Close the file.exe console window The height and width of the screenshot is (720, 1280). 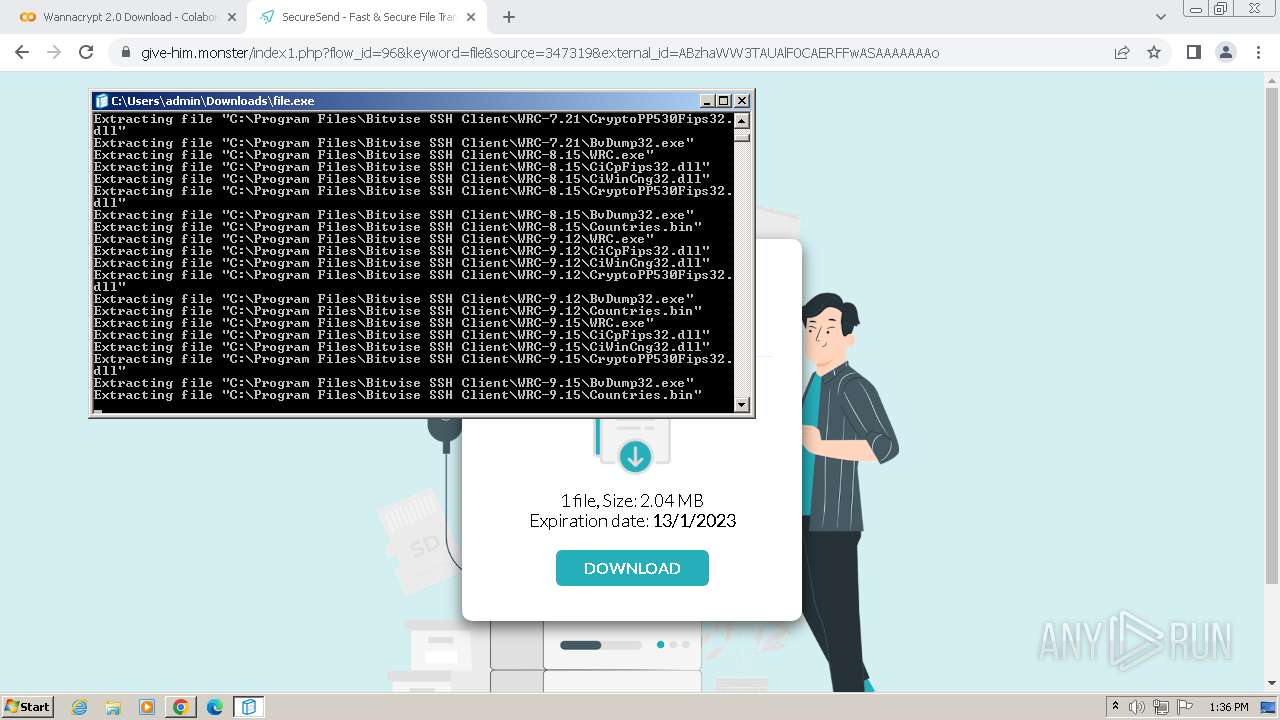tap(742, 101)
